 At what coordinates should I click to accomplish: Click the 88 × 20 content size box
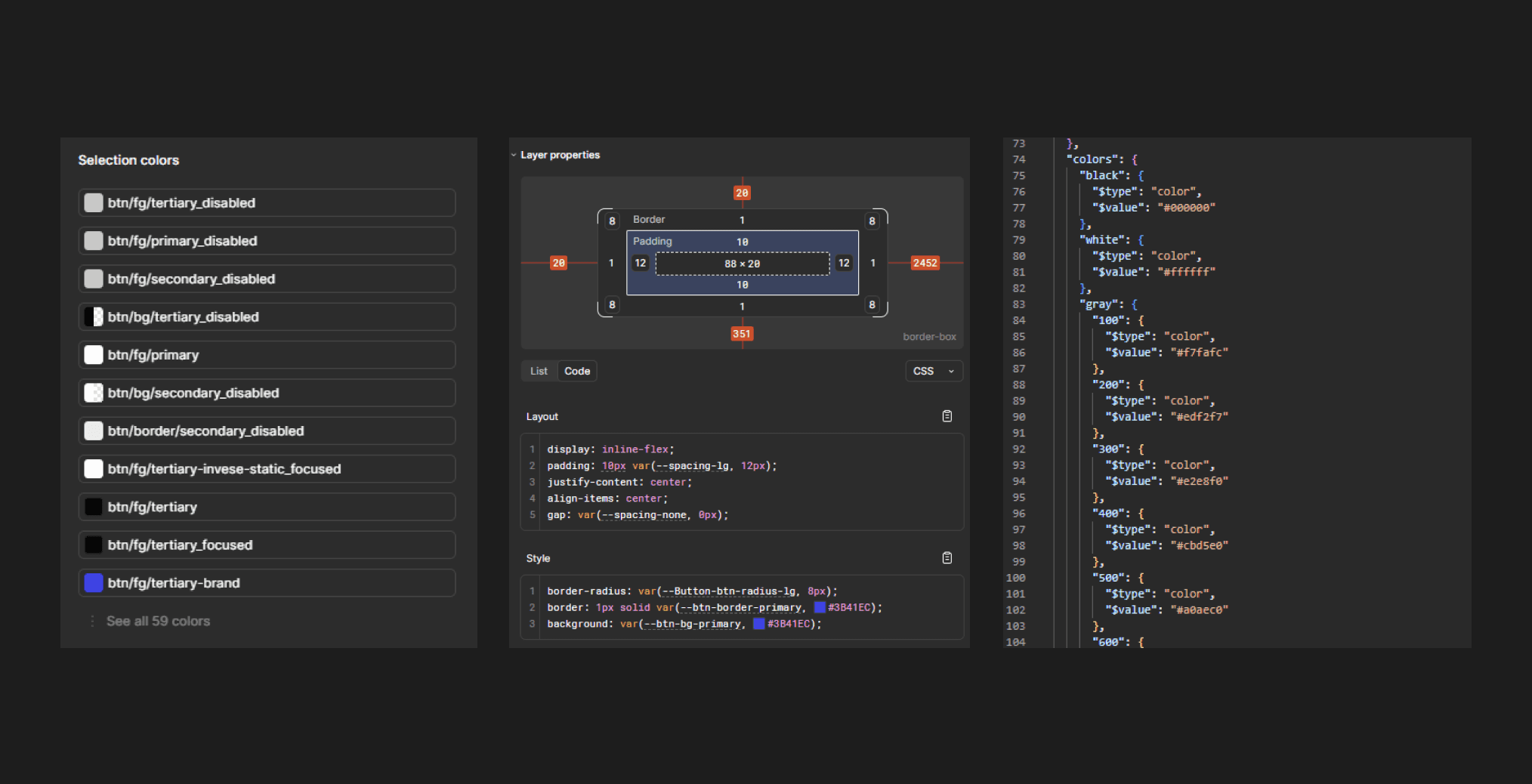point(743,264)
